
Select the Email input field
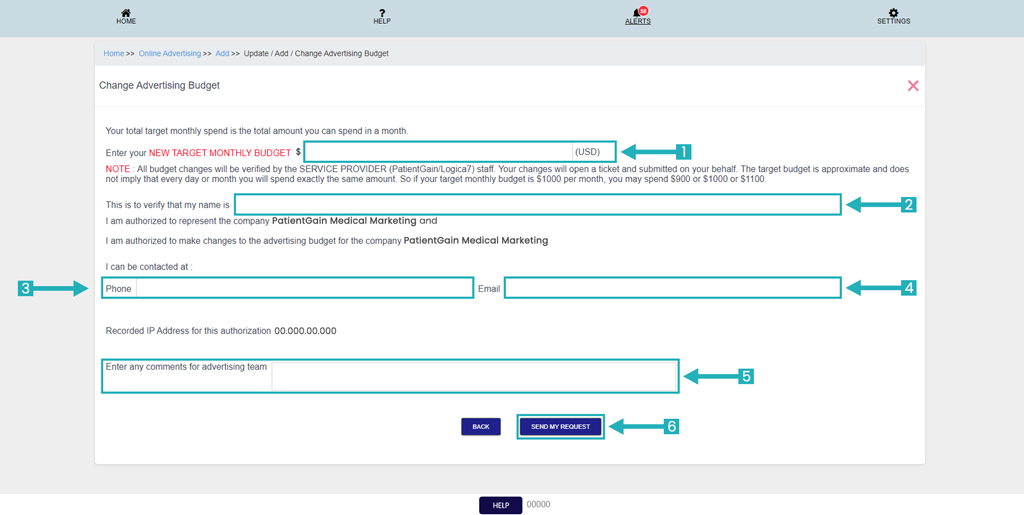click(672, 288)
